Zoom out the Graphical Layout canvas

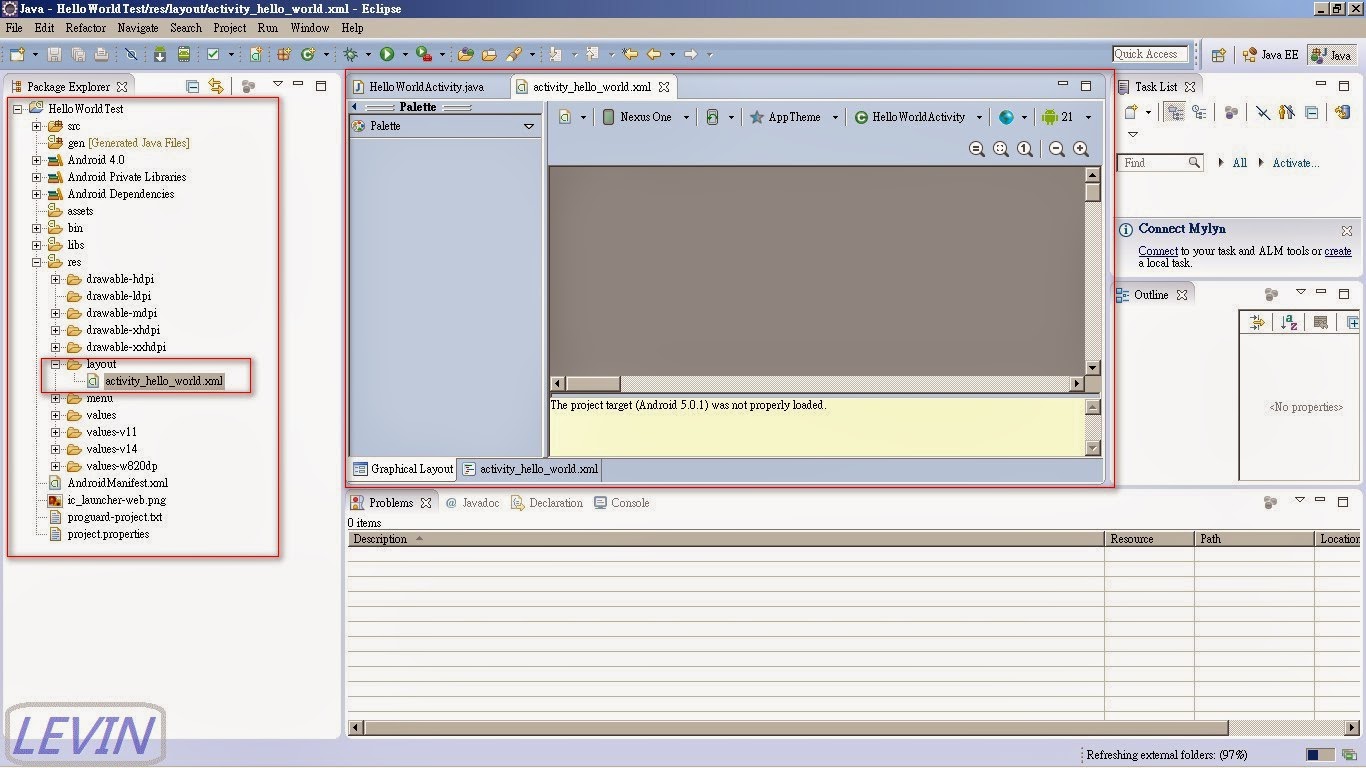tap(1057, 149)
